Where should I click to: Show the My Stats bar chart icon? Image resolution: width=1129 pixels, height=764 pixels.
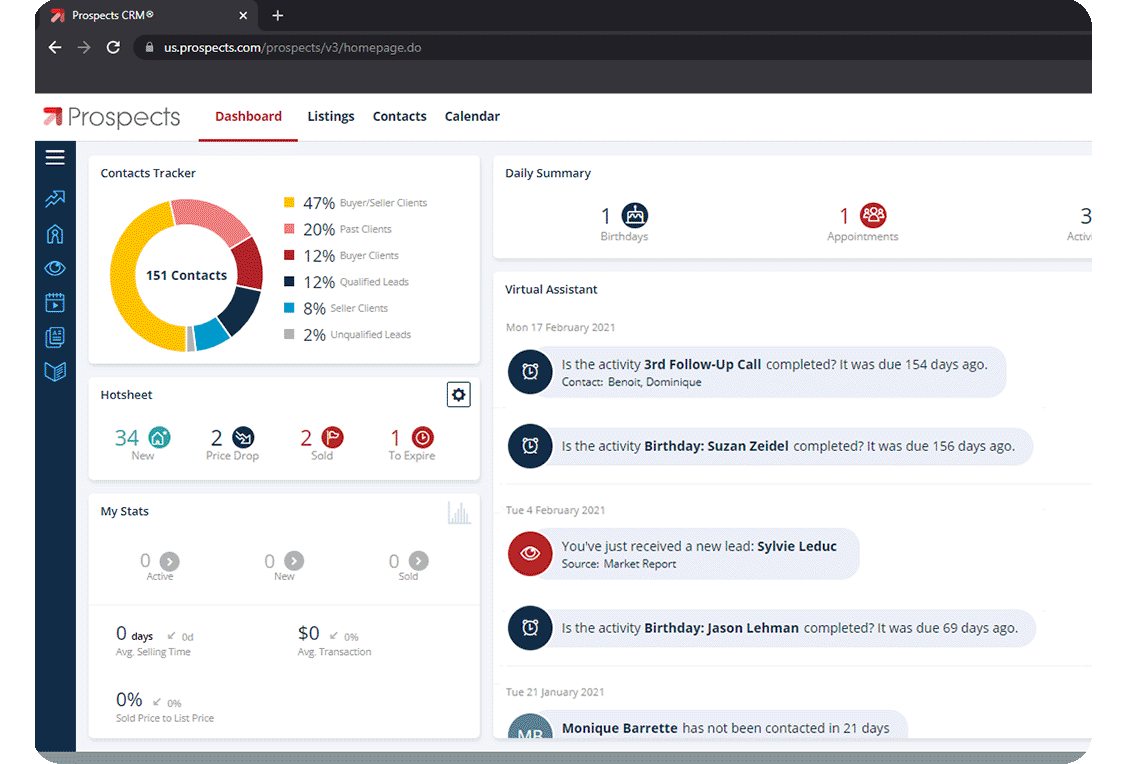[459, 513]
